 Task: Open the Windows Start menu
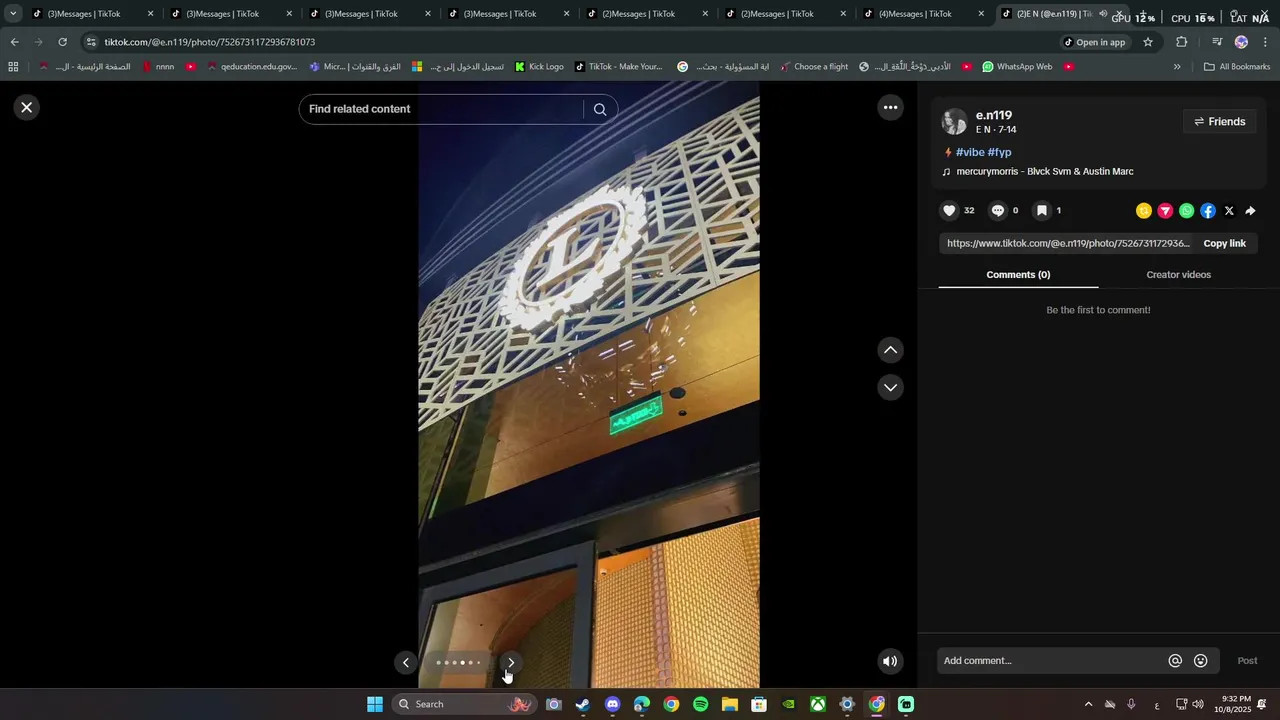click(375, 704)
